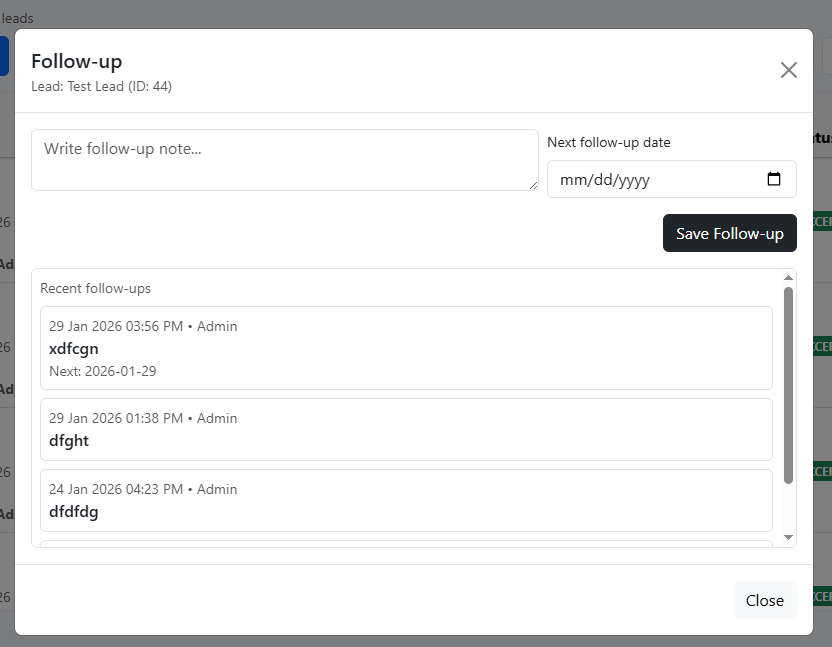The height and width of the screenshot is (647, 832).
Task: Click the 29 Jan 2026 03:56 PM timestamp
Action: pos(116,326)
